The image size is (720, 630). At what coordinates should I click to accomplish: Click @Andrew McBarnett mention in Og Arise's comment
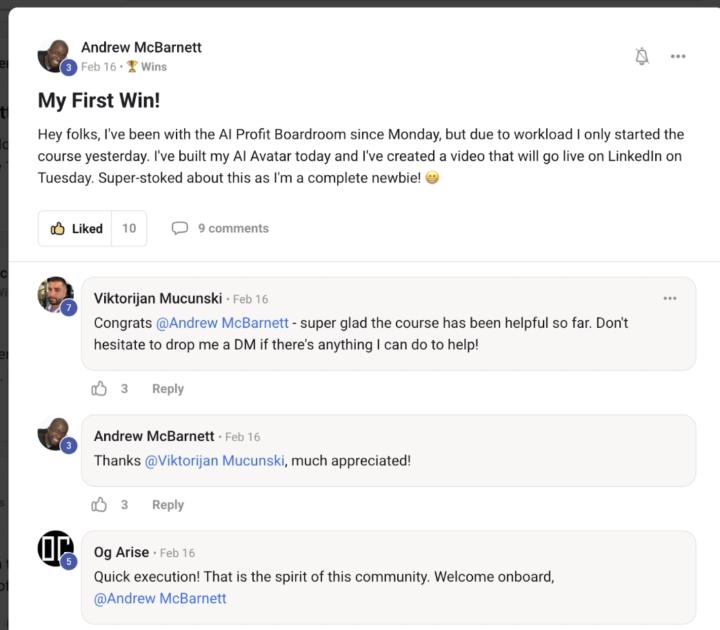(160, 598)
